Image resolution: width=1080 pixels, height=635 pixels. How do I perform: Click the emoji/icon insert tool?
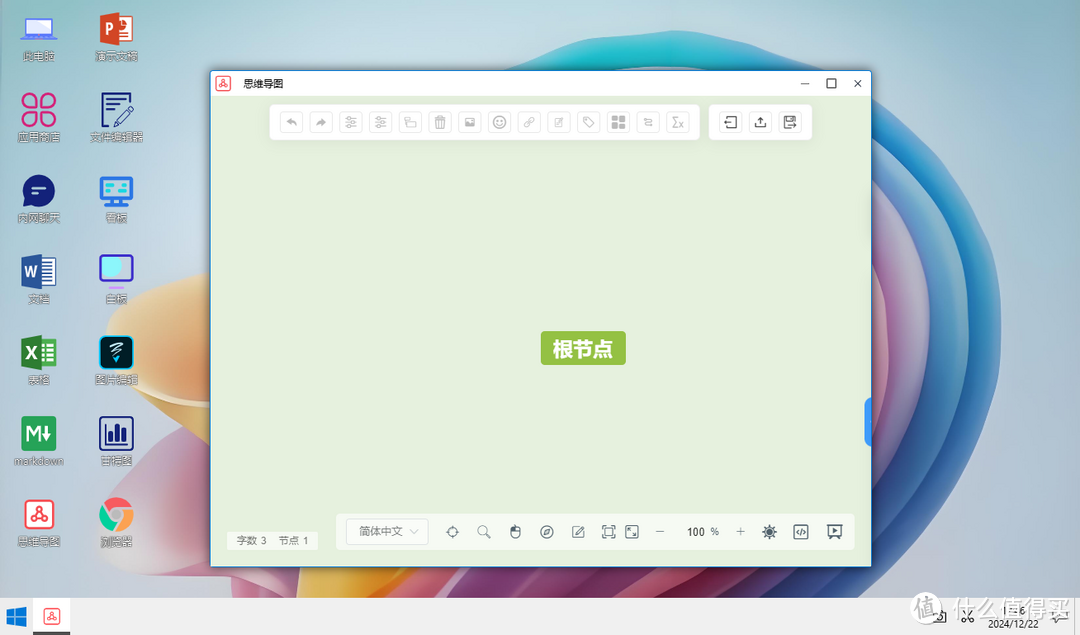pyautogui.click(x=499, y=122)
